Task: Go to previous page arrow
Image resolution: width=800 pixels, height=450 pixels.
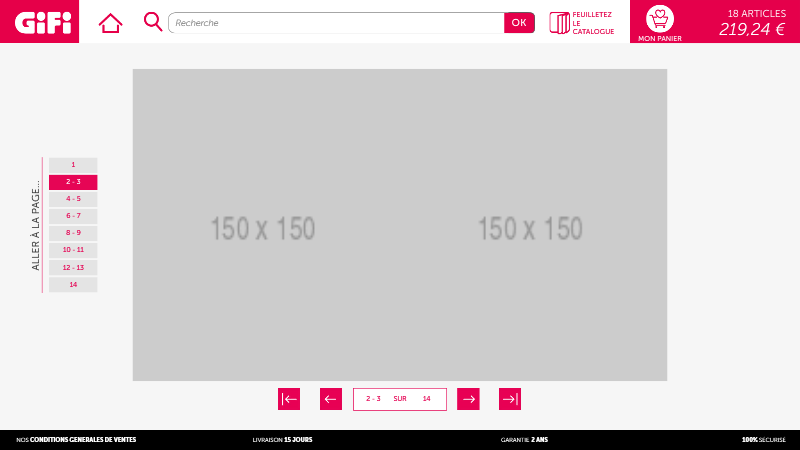Action: pos(331,399)
